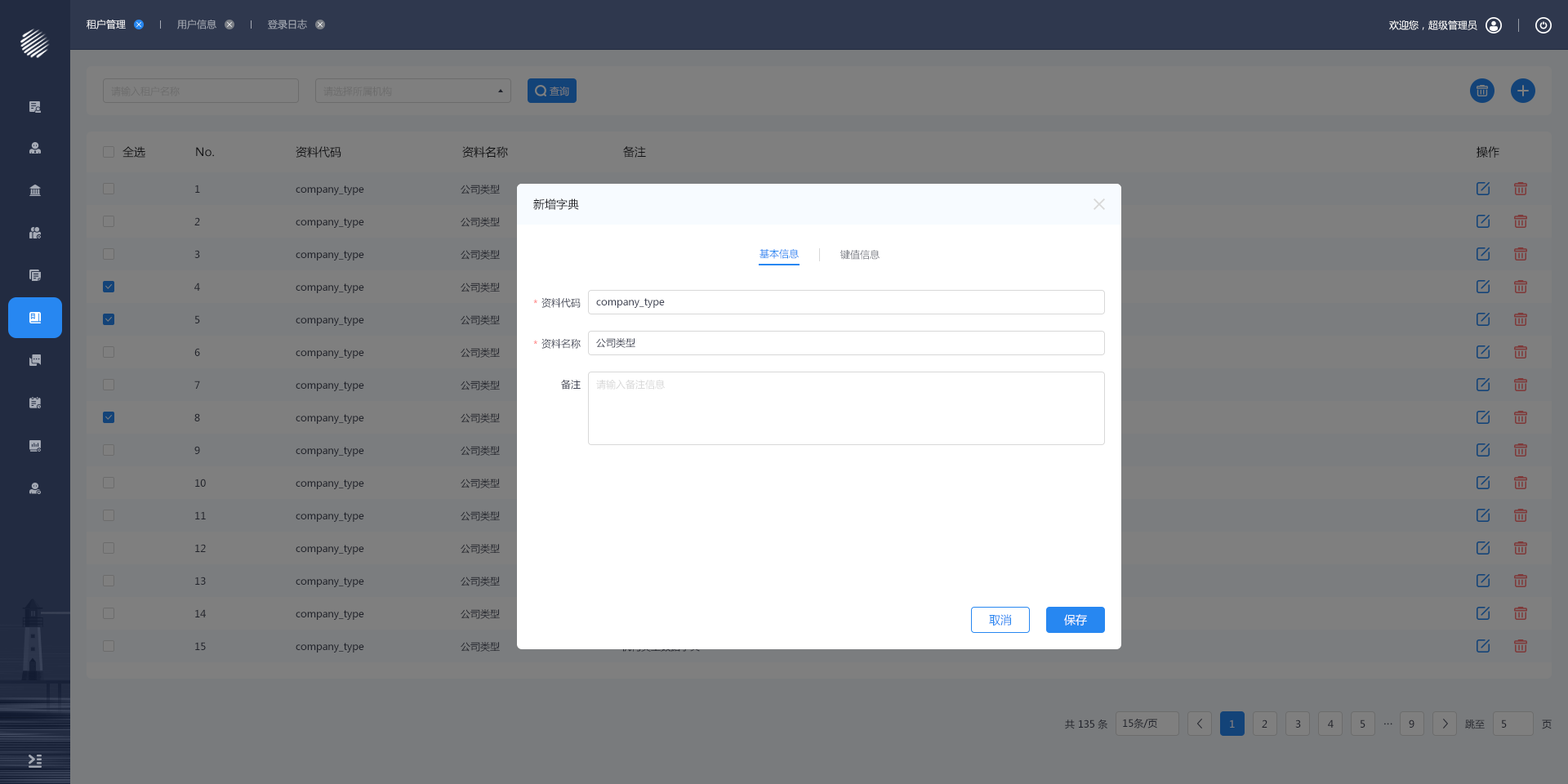Expand the sidebar with bottom collapse icon
Viewport: 1568px width, 784px height.
35,760
